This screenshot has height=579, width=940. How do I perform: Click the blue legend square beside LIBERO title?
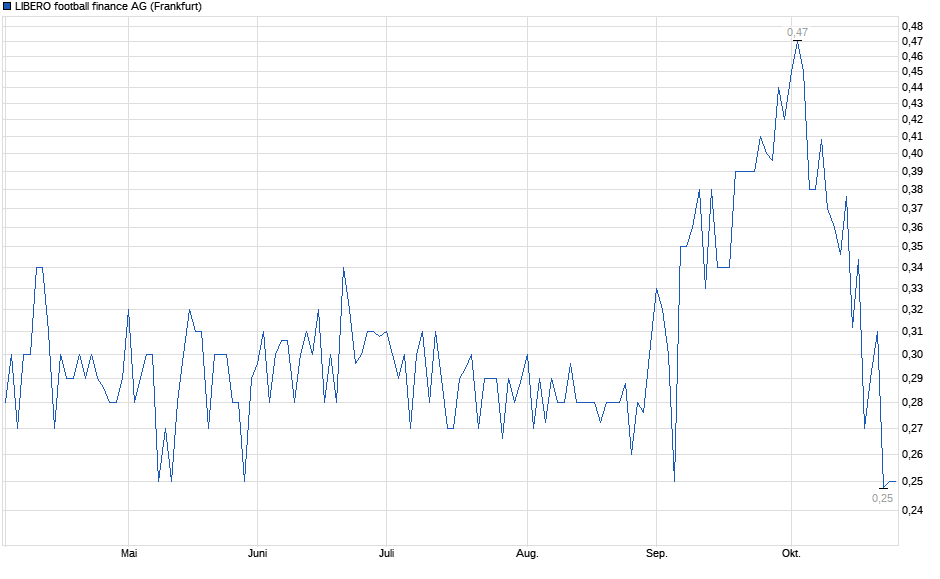point(7,6)
